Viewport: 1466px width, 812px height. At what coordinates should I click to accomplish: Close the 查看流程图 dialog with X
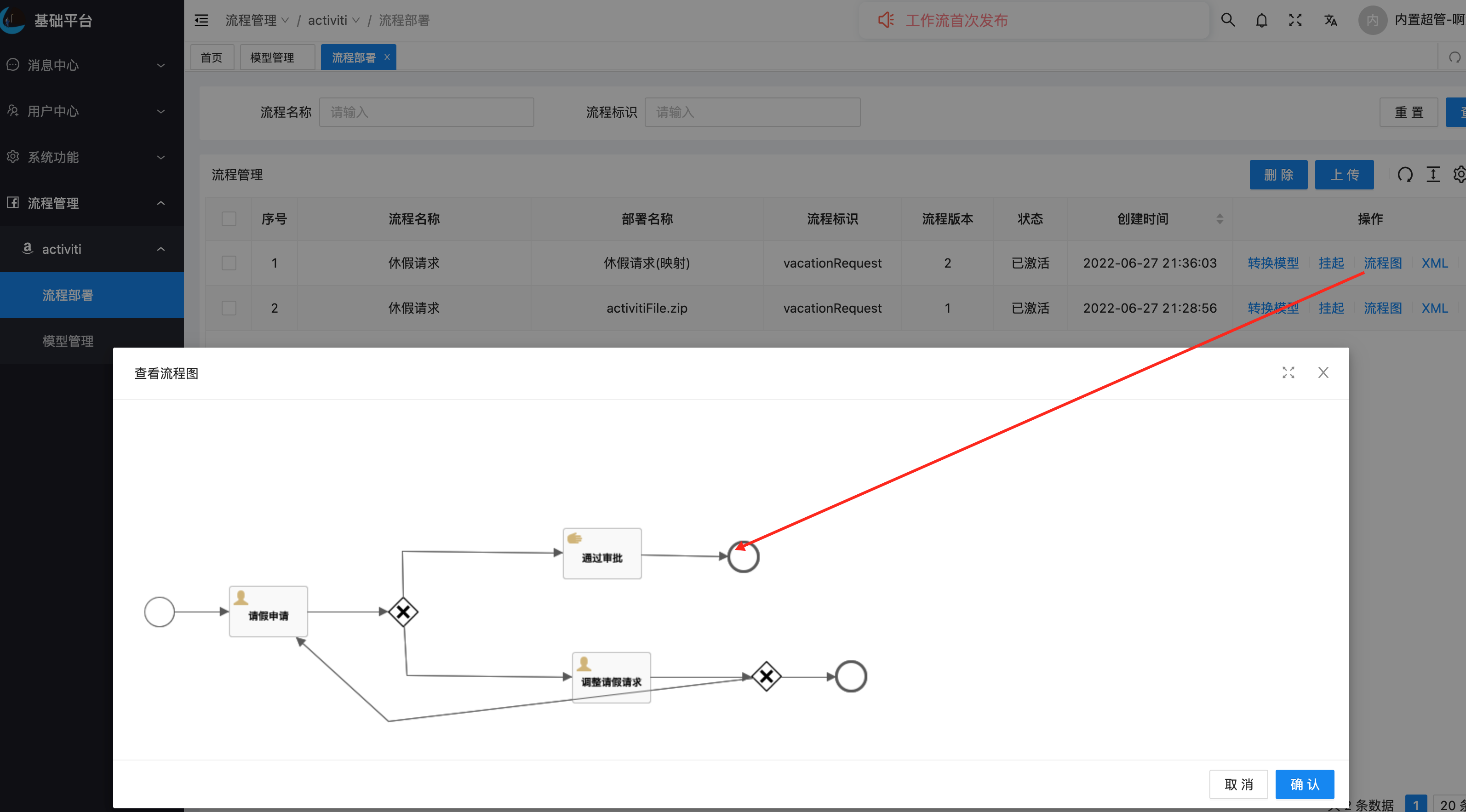pyautogui.click(x=1323, y=373)
